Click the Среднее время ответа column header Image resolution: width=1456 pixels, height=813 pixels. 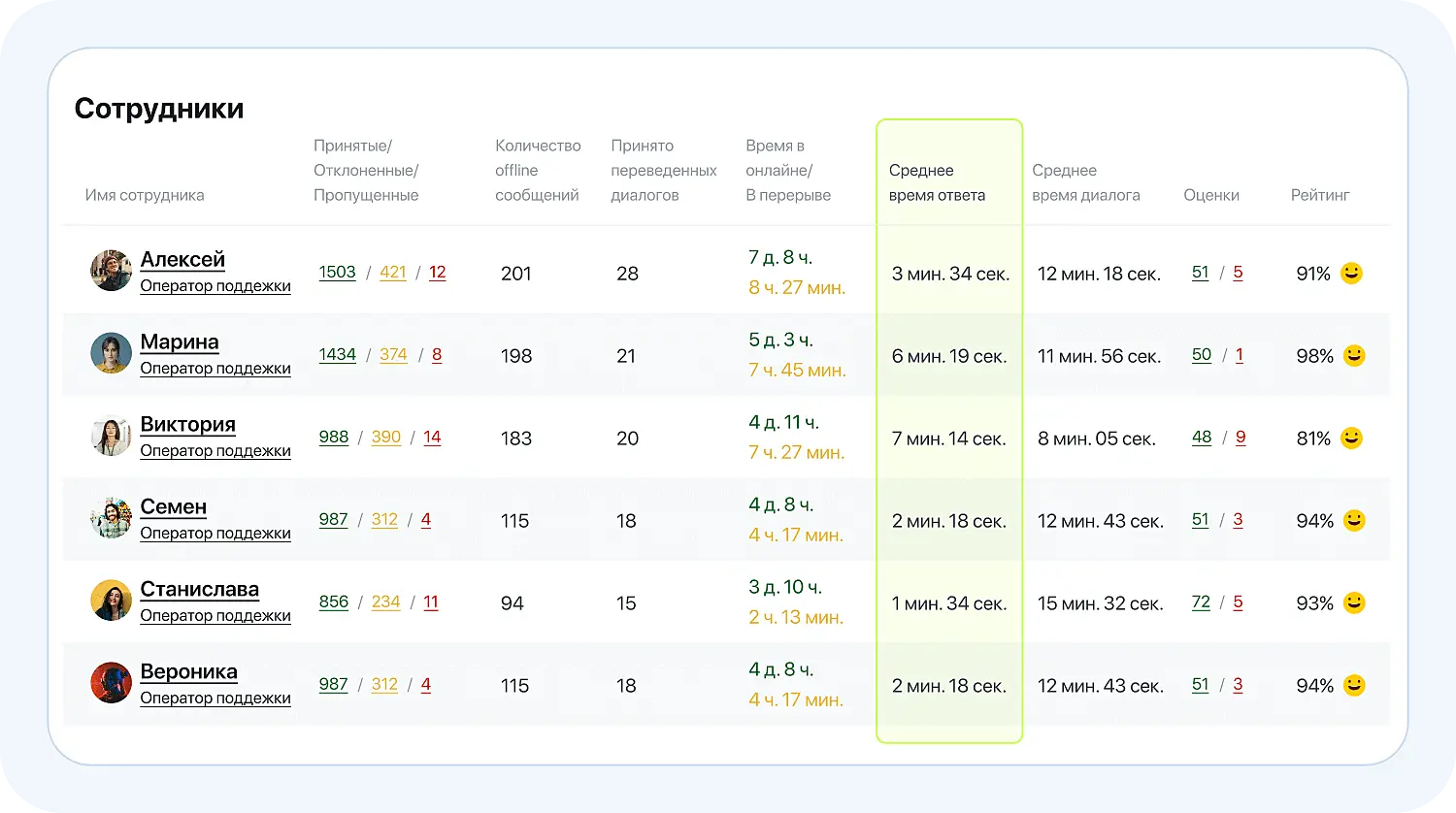pos(937,182)
